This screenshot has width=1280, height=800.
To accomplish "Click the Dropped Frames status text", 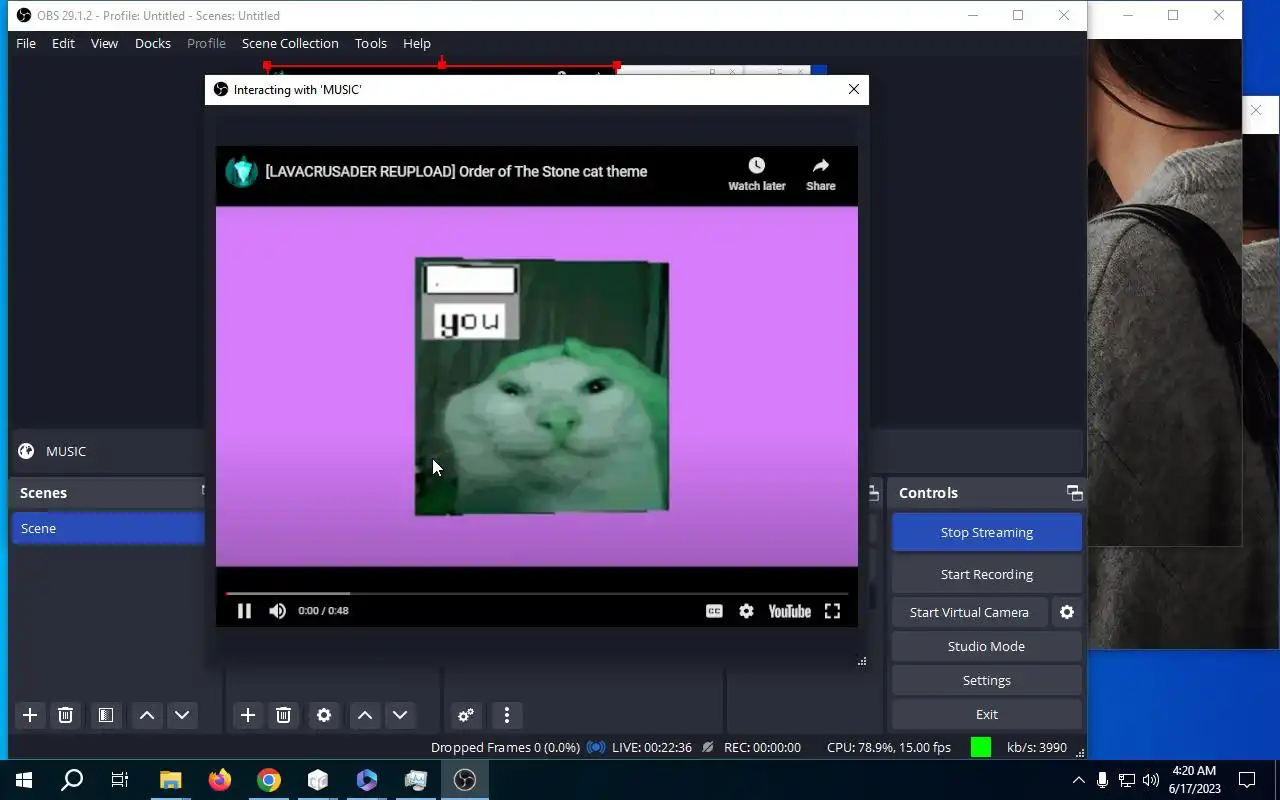I will pyautogui.click(x=505, y=747).
